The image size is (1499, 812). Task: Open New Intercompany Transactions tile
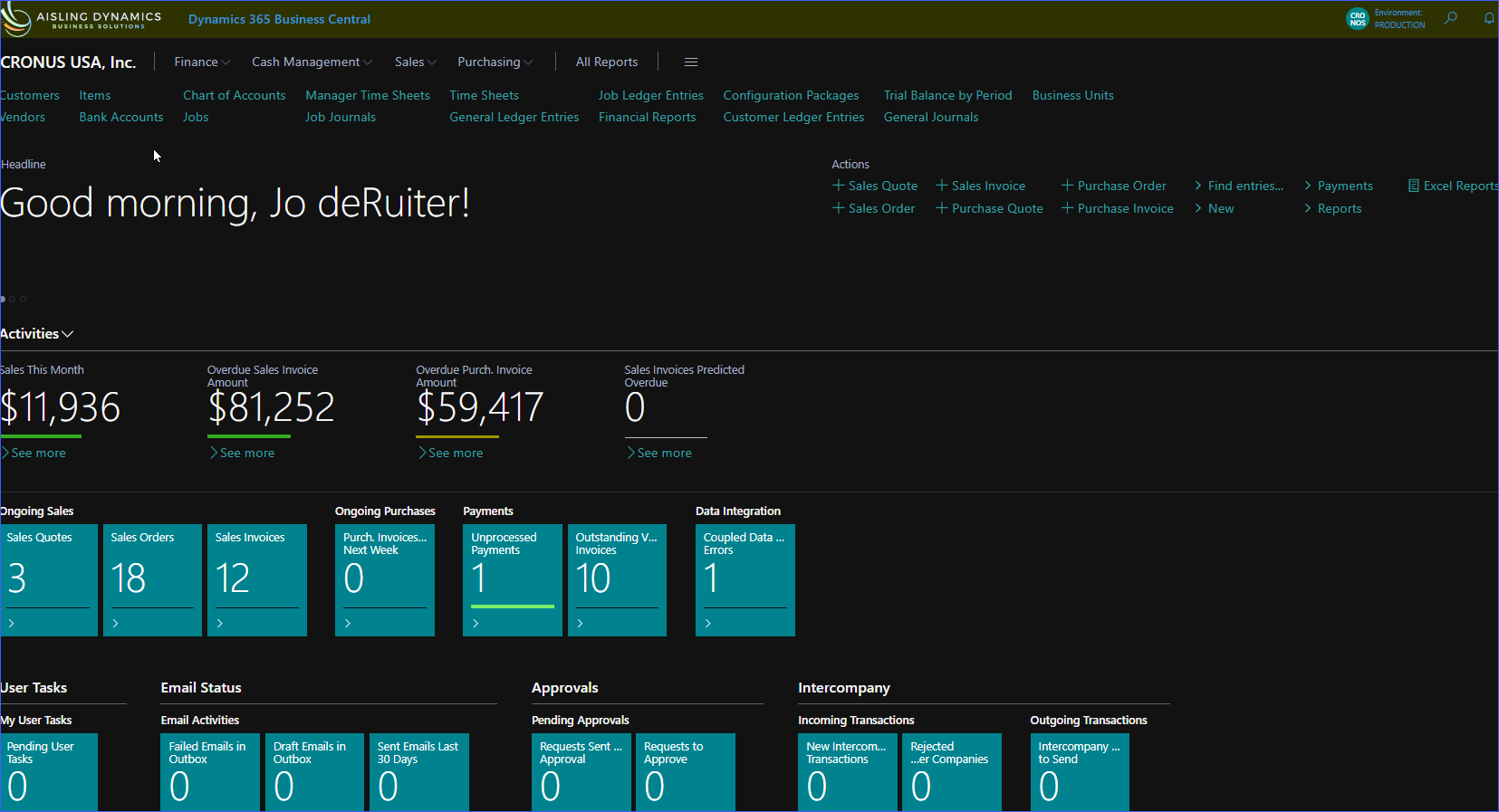tap(848, 772)
